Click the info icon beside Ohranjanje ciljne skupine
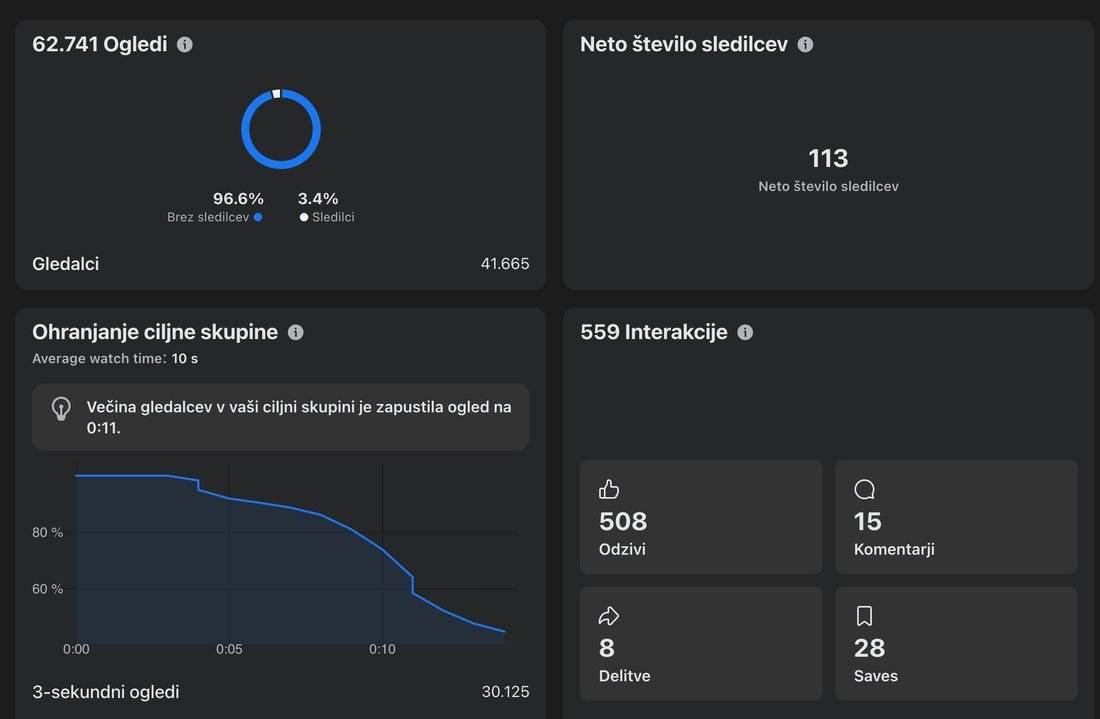The width and height of the screenshot is (1100, 719). 295,332
